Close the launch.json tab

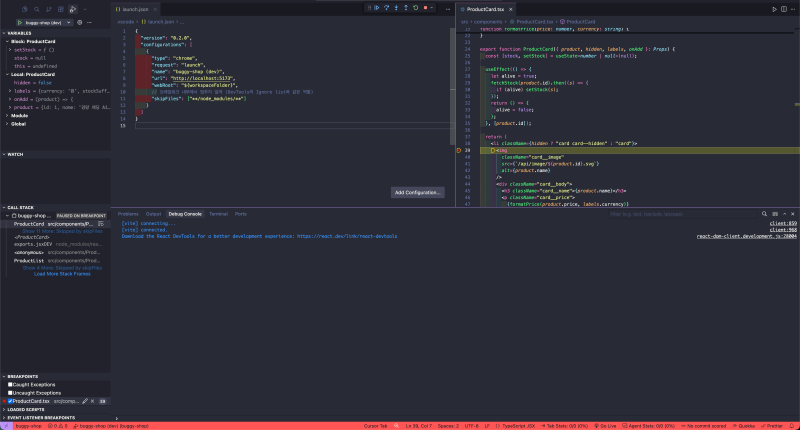[x=155, y=9]
